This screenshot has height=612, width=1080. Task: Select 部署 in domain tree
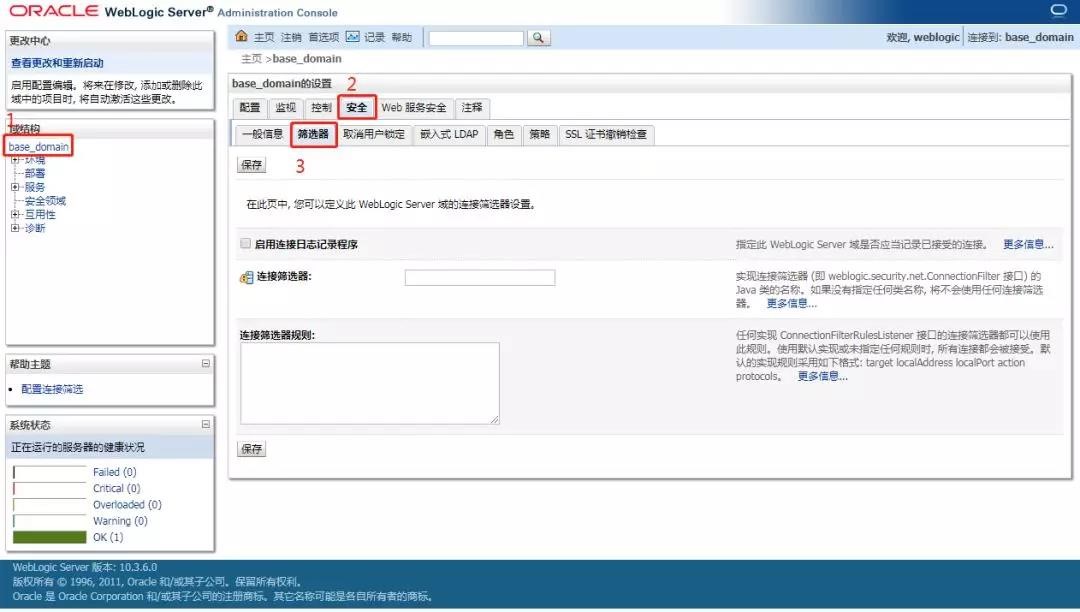click(35, 173)
